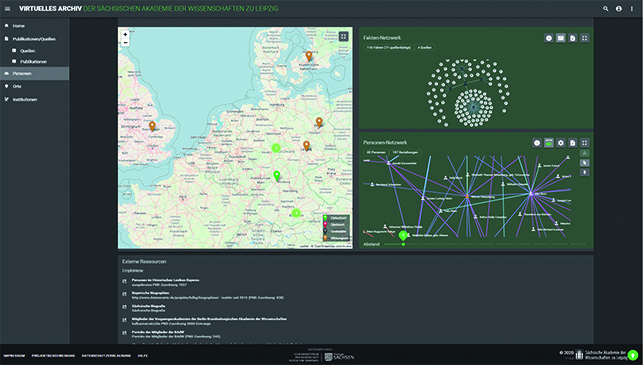Select the orange central person node in Personen-Netzwerk
This screenshot has width=643, height=365.
point(467,197)
